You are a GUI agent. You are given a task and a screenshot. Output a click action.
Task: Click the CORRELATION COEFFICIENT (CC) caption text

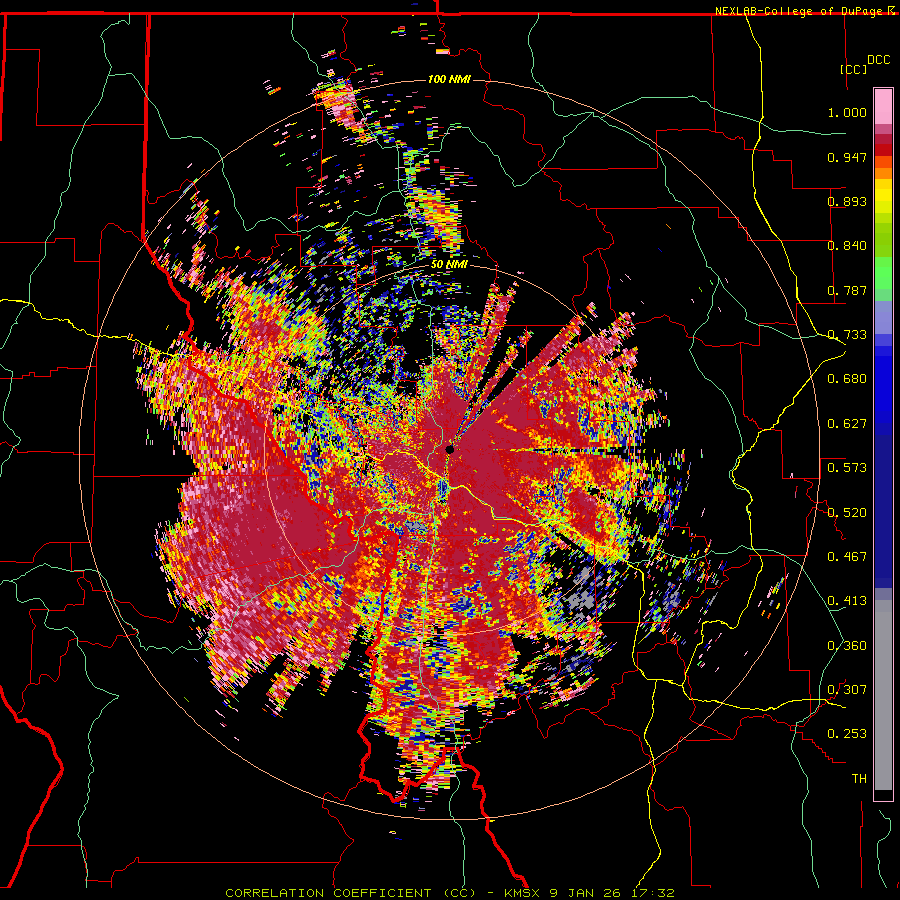pos(350,893)
